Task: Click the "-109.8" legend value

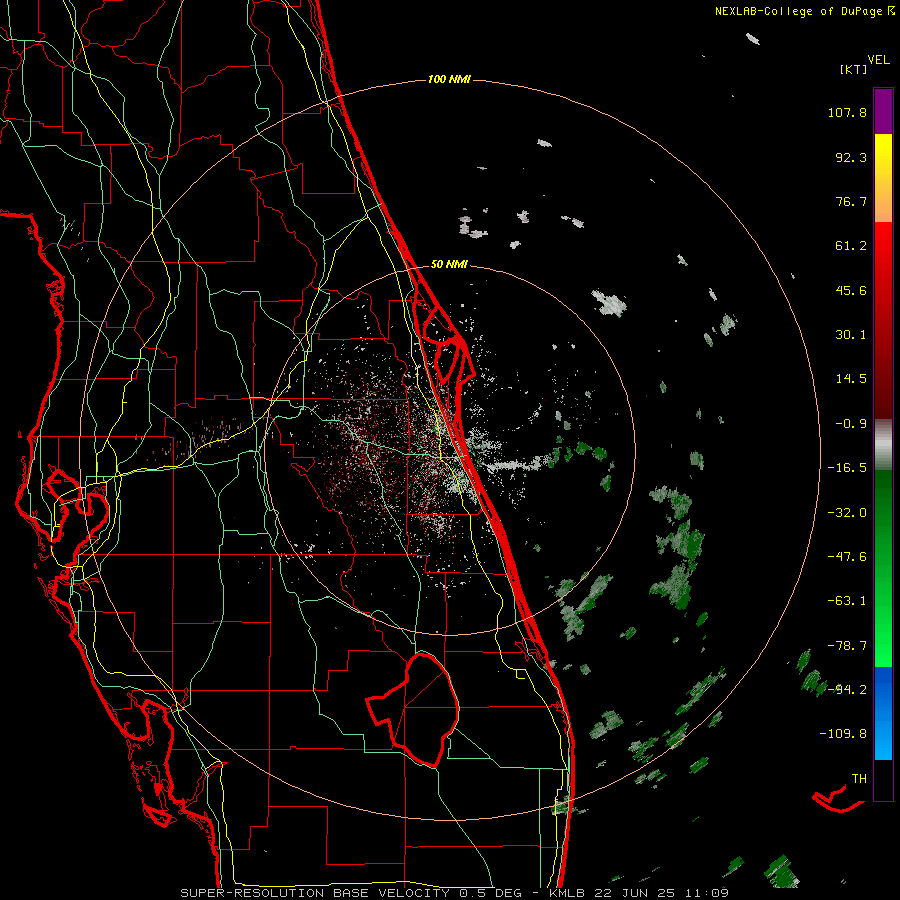Action: [x=843, y=734]
